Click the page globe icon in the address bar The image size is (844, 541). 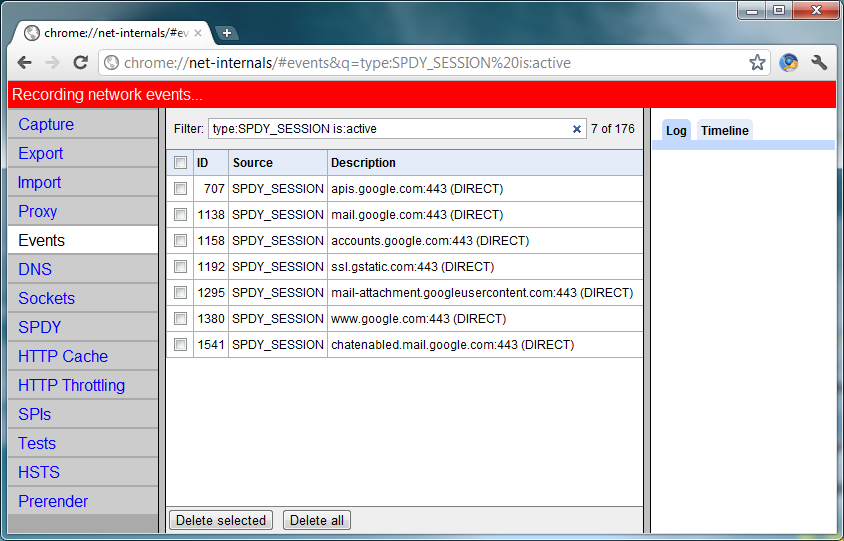pos(111,63)
